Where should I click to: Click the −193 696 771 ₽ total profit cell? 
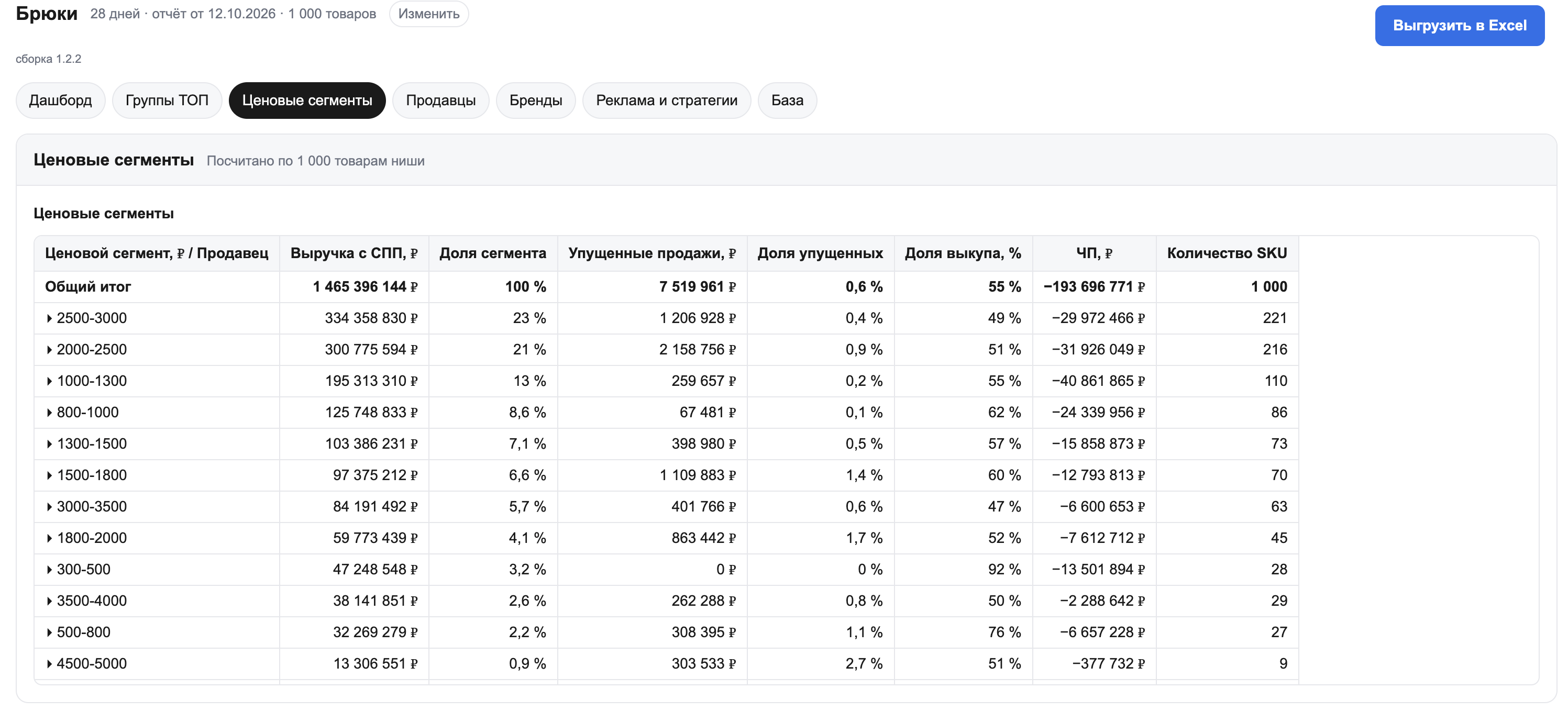pyautogui.click(x=1094, y=287)
